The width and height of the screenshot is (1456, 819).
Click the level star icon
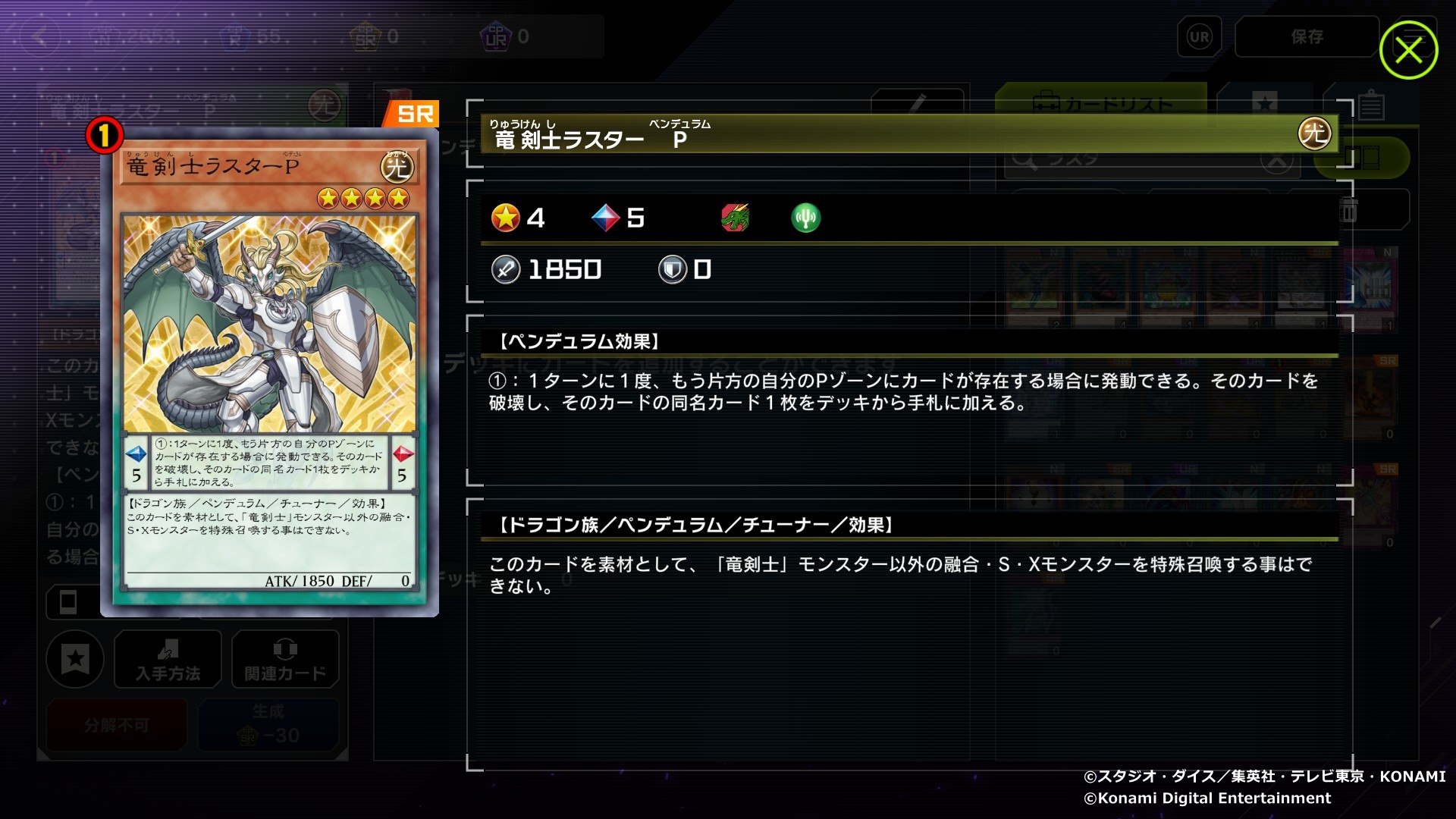coord(505,218)
